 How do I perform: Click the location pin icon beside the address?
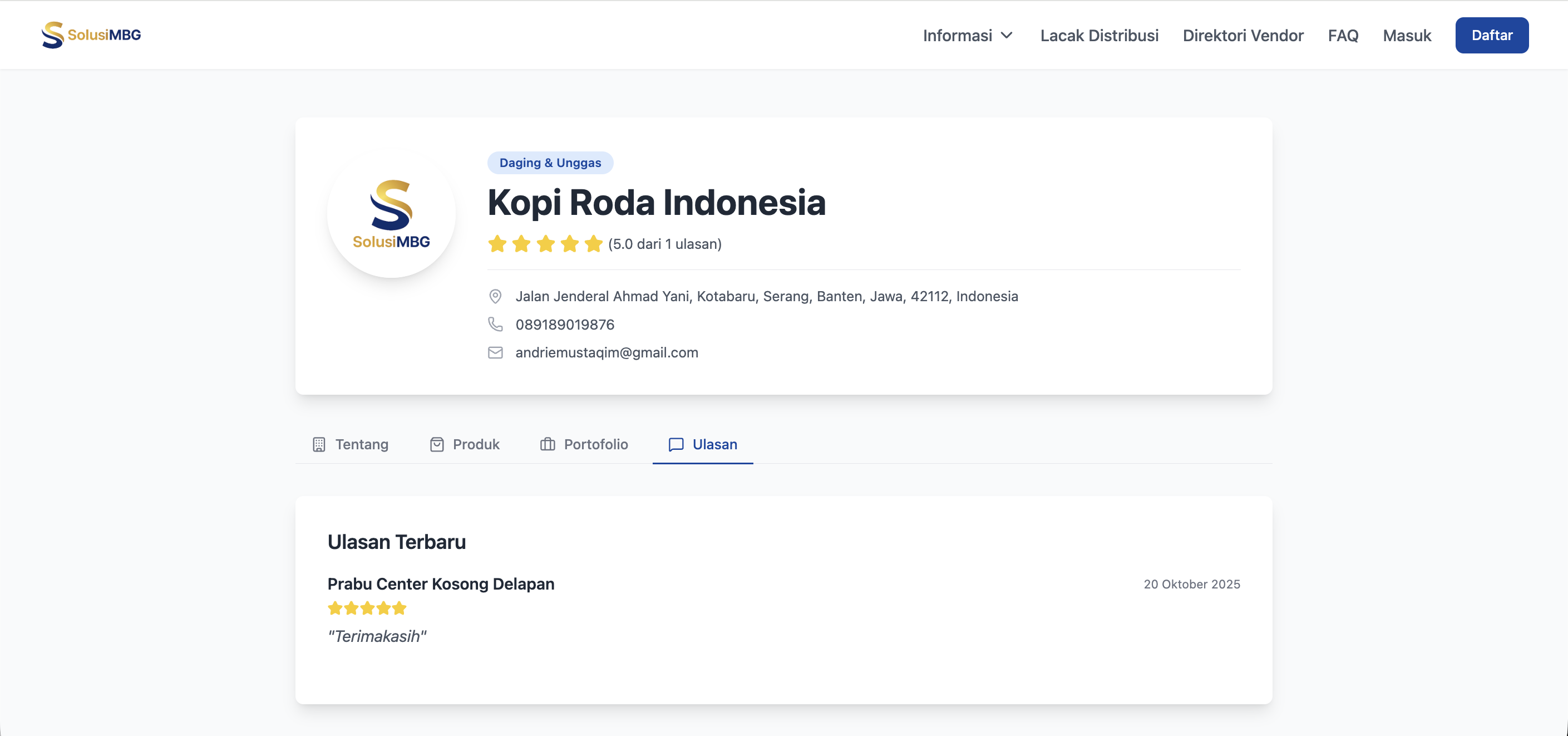[x=495, y=296]
